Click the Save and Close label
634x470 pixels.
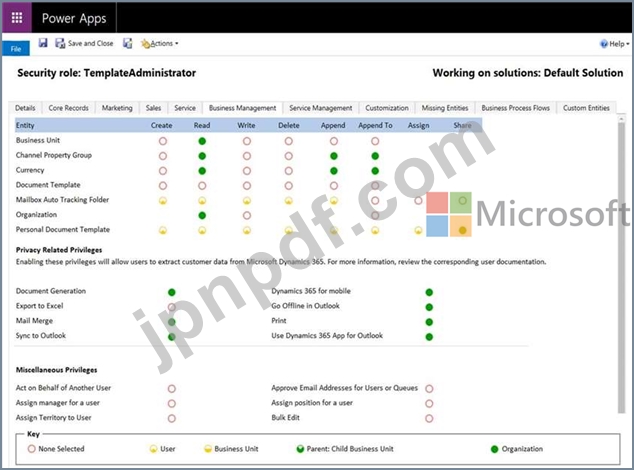coord(91,43)
